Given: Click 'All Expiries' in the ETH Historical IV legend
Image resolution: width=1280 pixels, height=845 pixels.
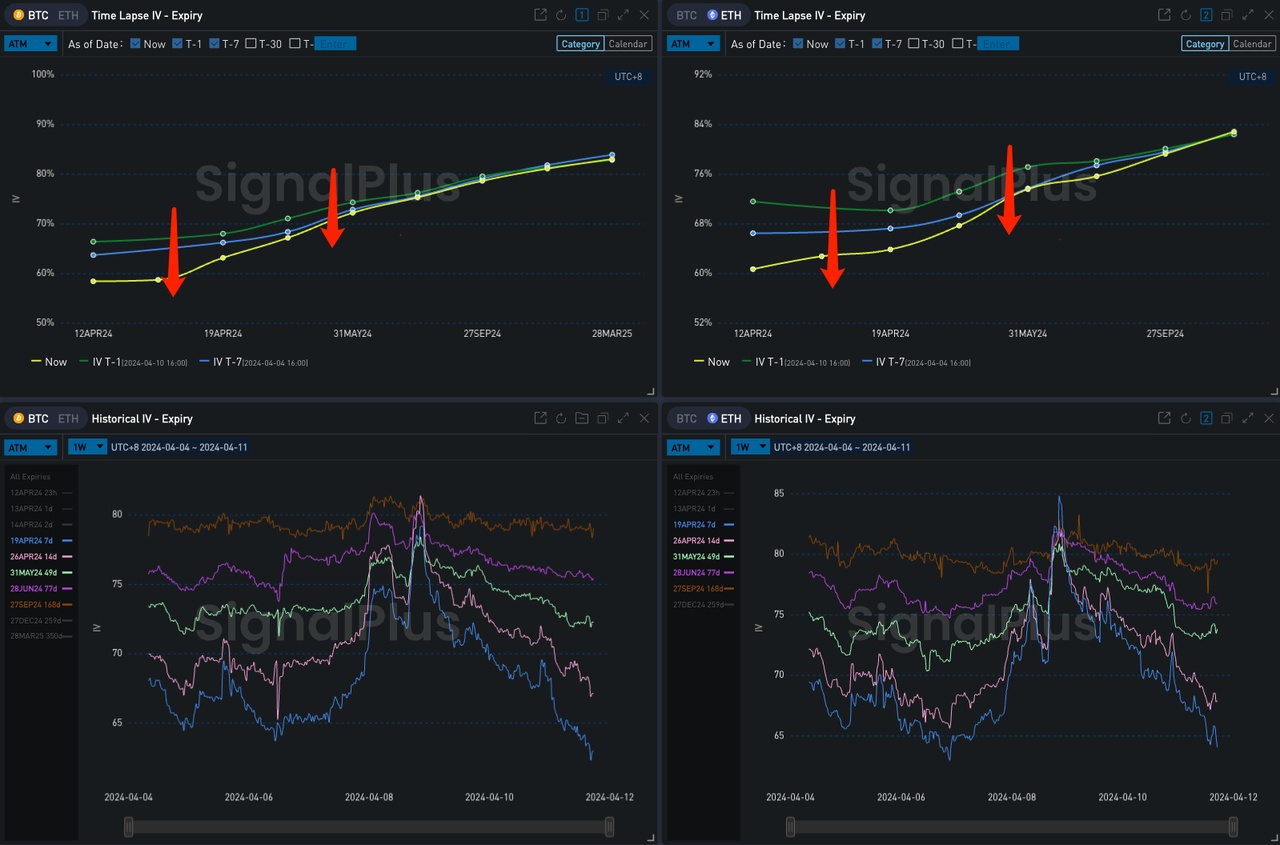Looking at the screenshot, I should pyautogui.click(x=693, y=477).
